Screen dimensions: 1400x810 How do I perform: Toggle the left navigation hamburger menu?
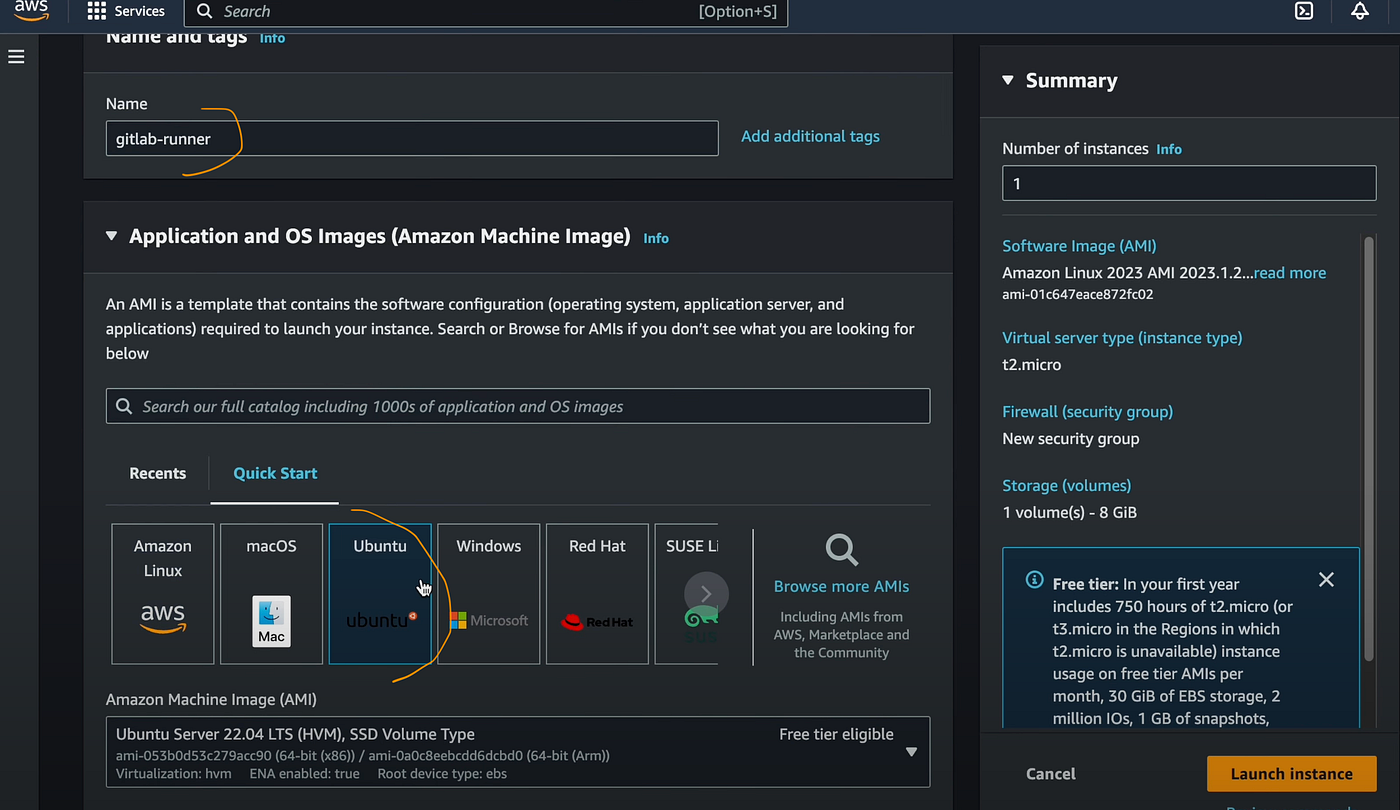(x=16, y=57)
